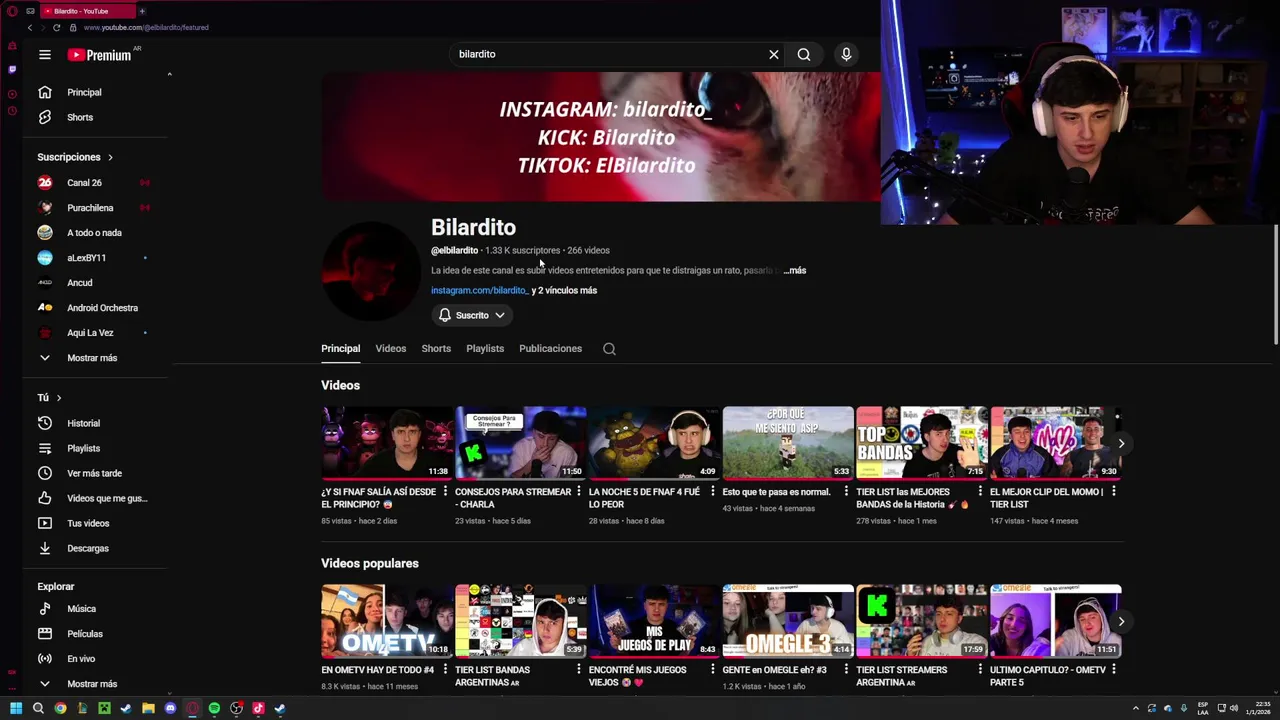Switch to the Playlists channel tab

click(485, 348)
